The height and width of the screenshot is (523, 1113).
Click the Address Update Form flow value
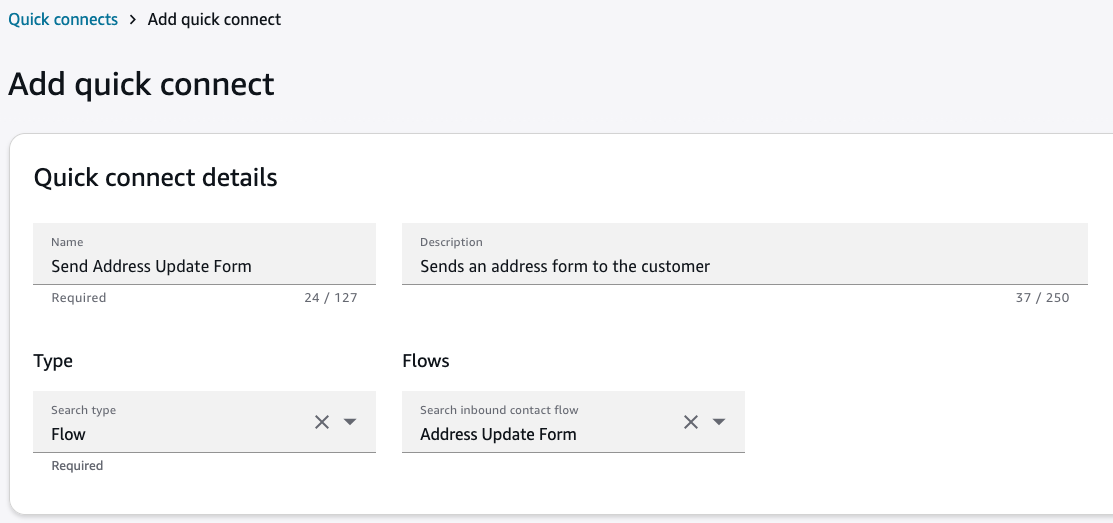coord(498,434)
